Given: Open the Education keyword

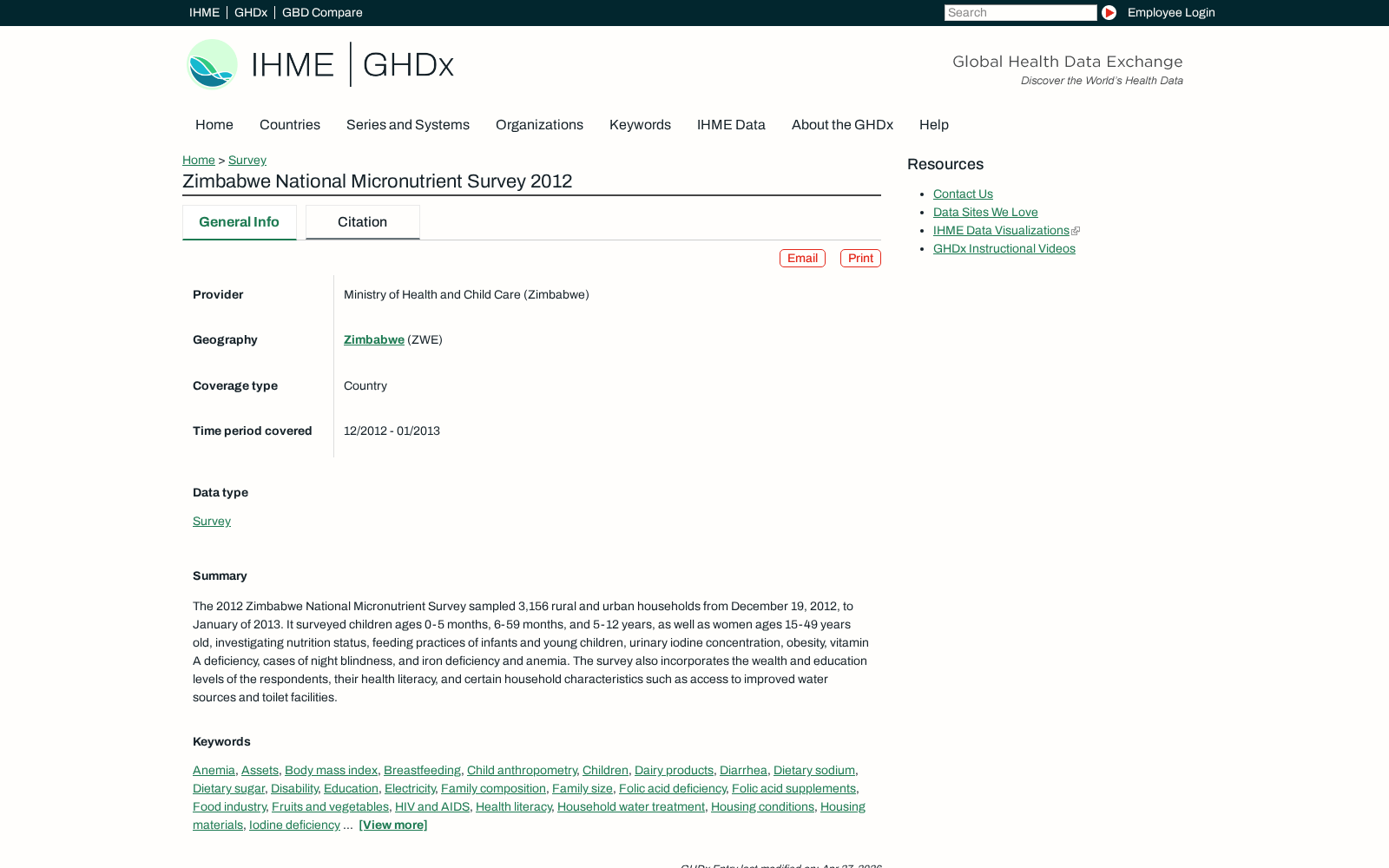Looking at the screenshot, I should click(x=351, y=789).
